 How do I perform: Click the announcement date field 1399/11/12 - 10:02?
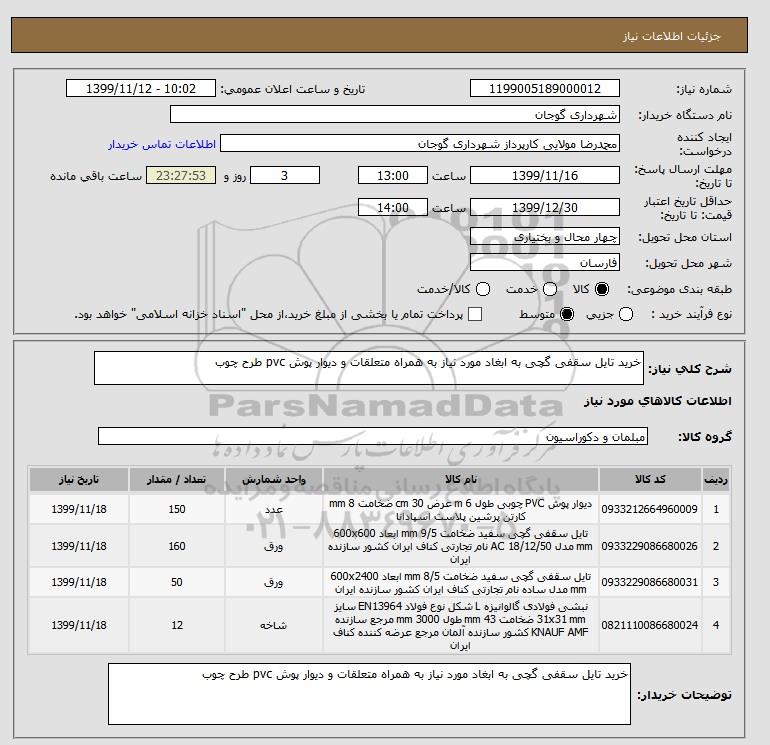(x=141, y=88)
